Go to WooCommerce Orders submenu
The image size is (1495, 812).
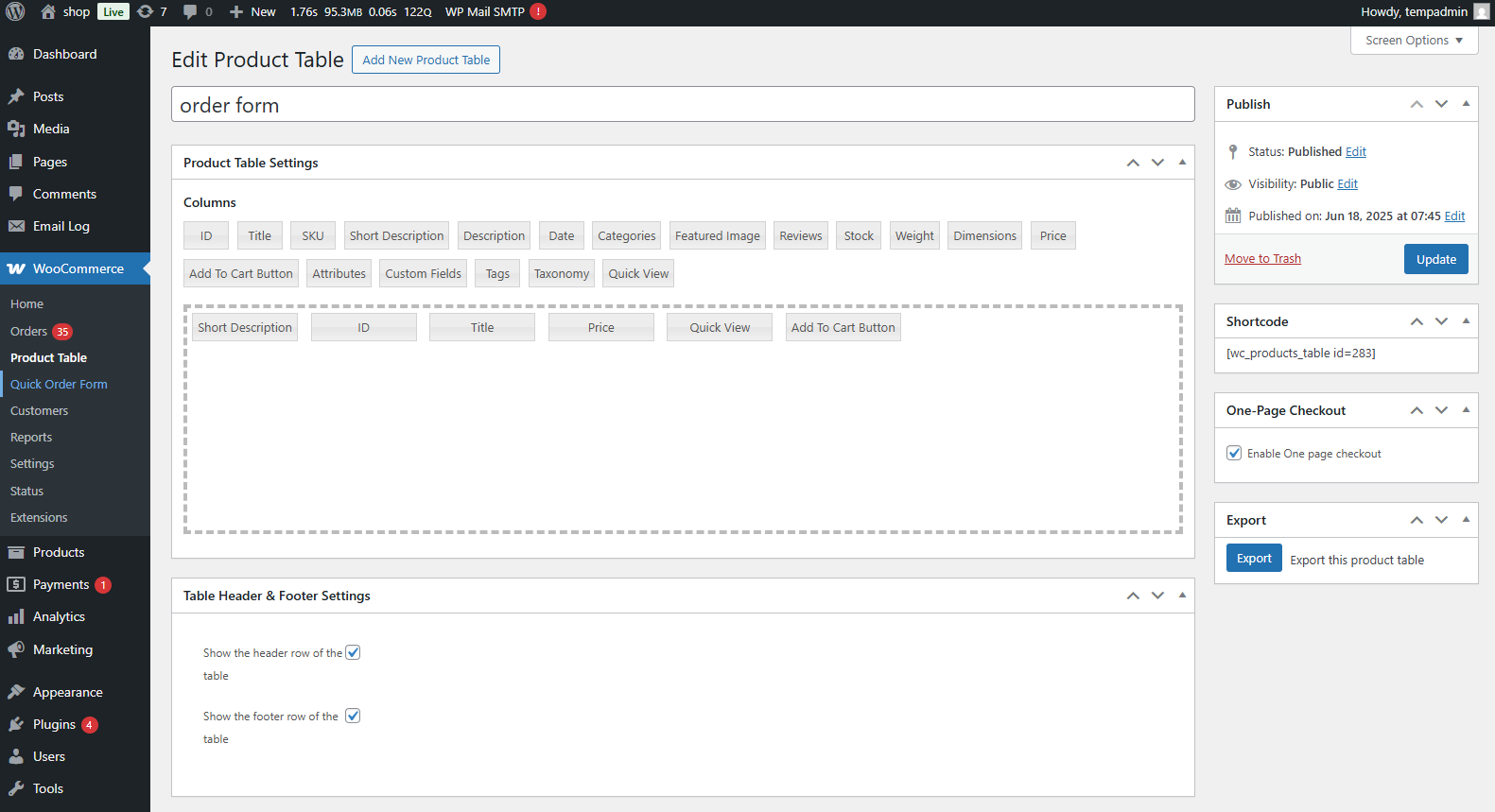(x=28, y=331)
